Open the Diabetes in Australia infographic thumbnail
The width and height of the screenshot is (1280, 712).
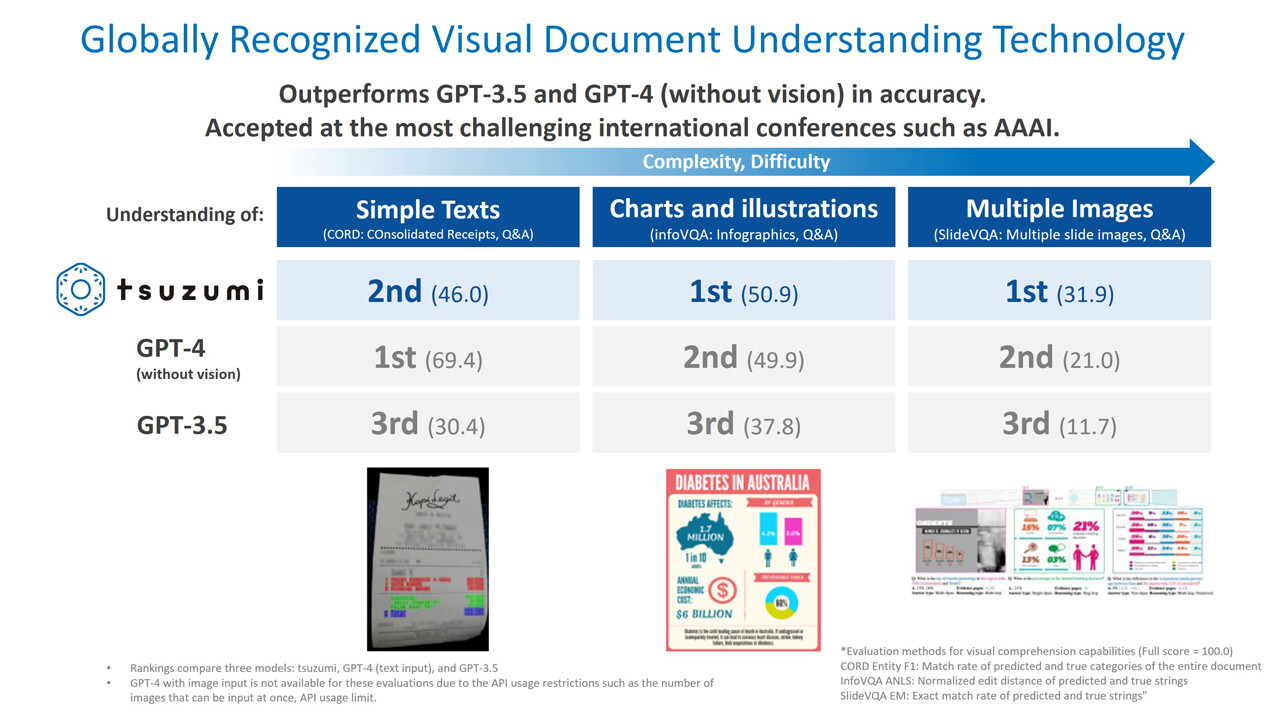tap(744, 560)
